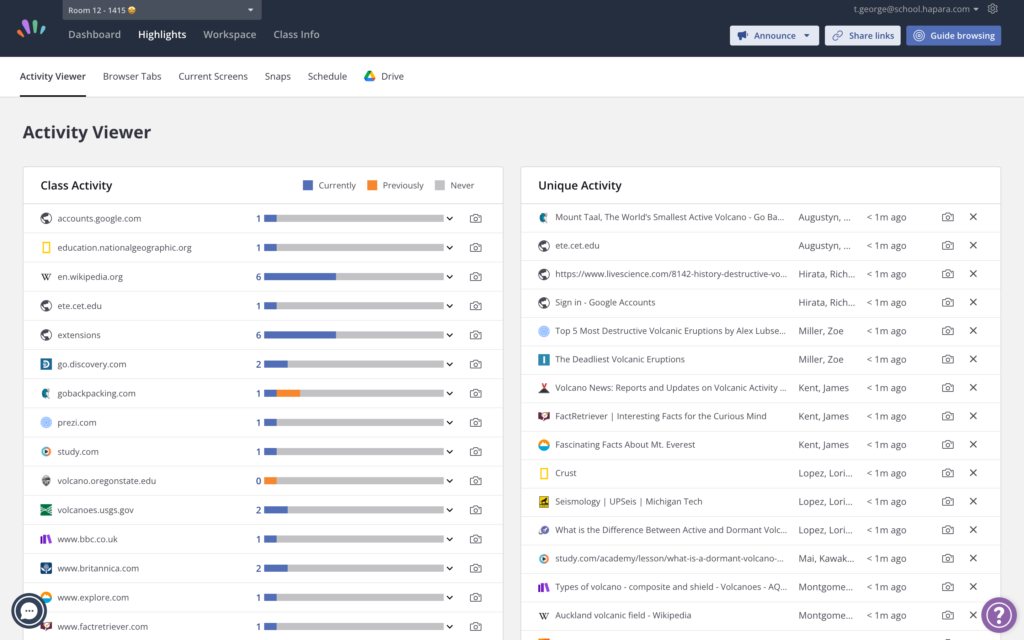Click the Guide browsing button
This screenshot has height=640, width=1024.
(x=951, y=36)
